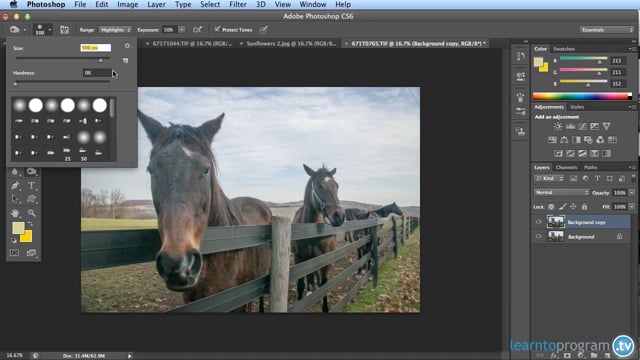
Task: Click the airbrush build-up icon
Action: click(x=198, y=30)
